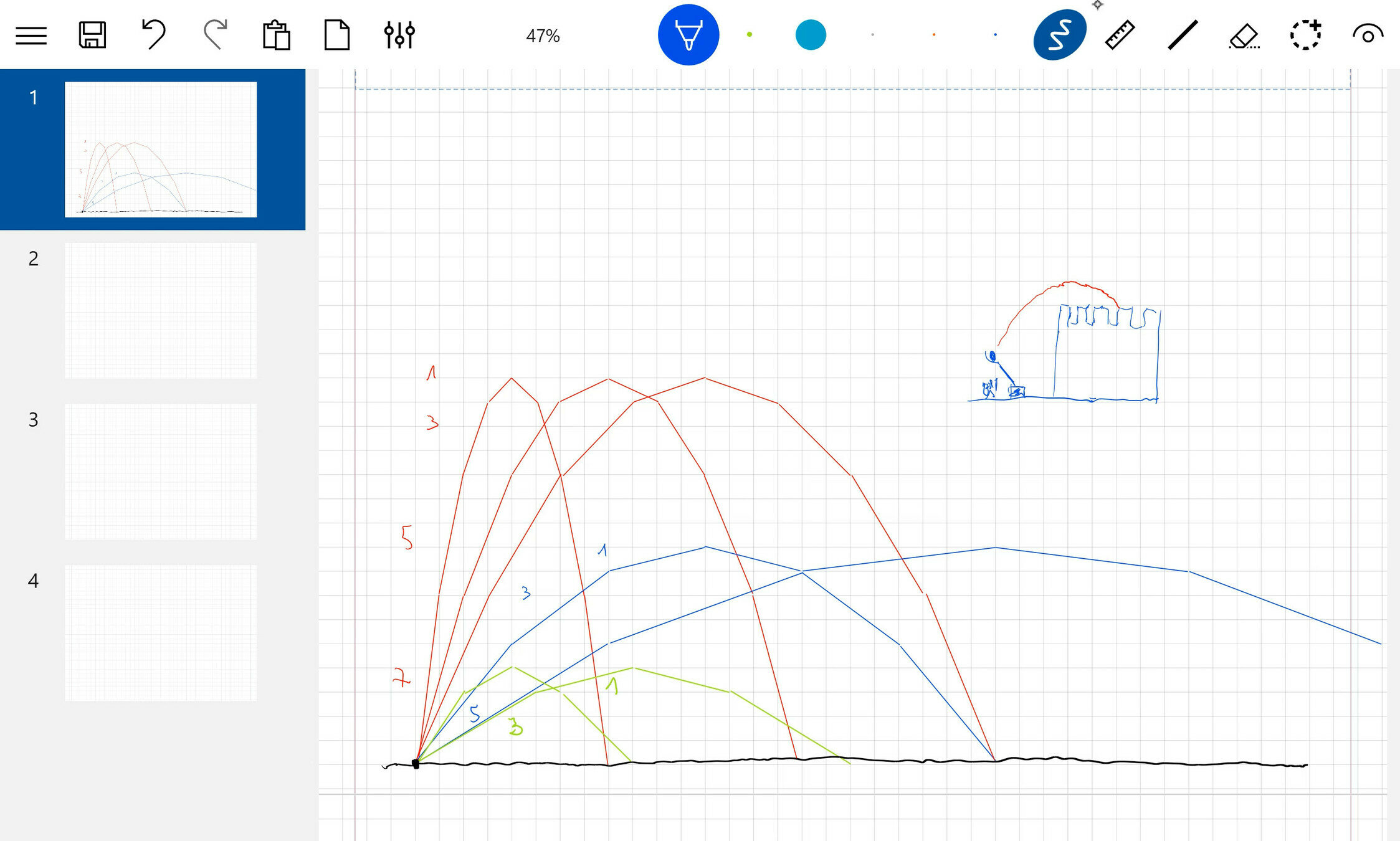1400x841 pixels.
Task: Open page 2 thumbnail
Action: (161, 310)
